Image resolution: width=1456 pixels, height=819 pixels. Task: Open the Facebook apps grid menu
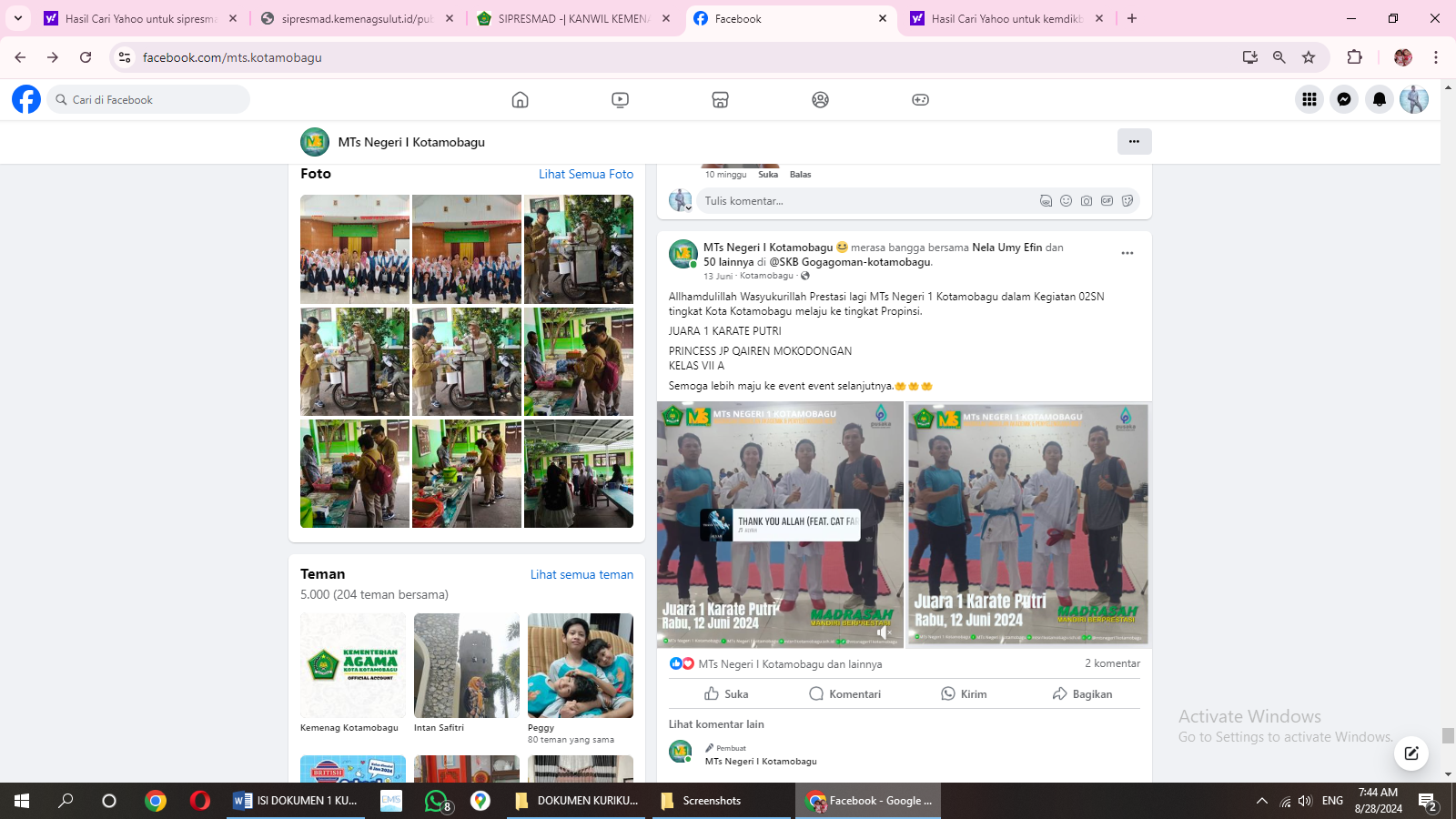1309,99
